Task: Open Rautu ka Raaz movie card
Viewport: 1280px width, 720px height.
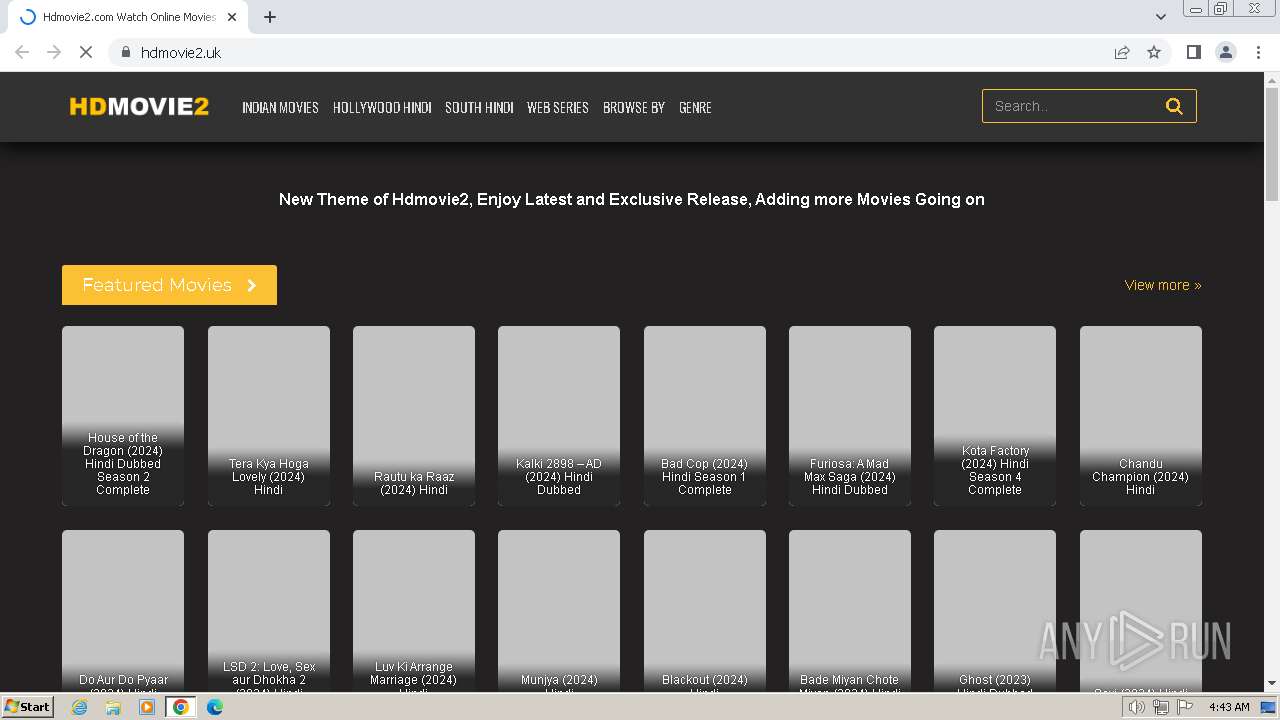Action: click(x=414, y=416)
